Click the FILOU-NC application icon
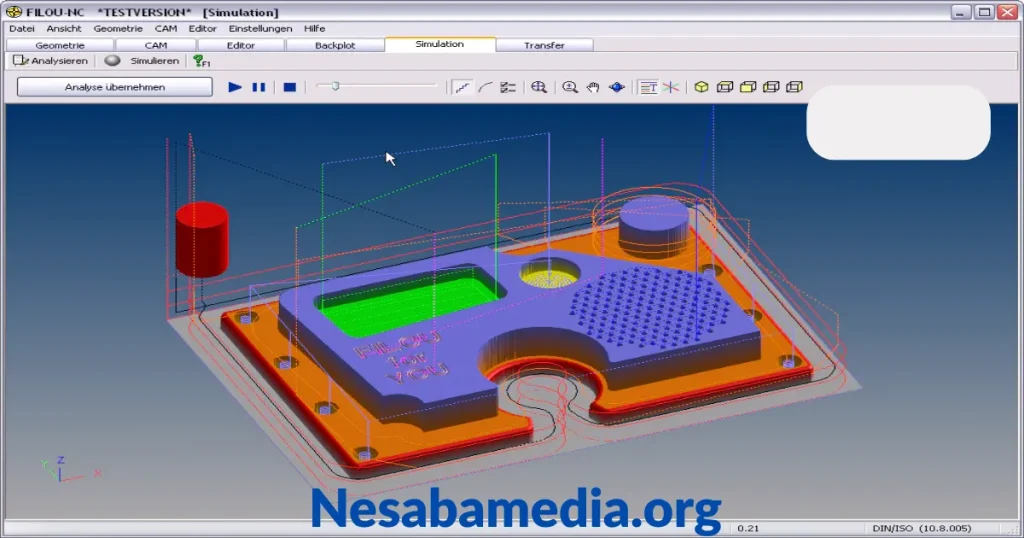Image resolution: width=1024 pixels, height=538 pixels. coord(13,12)
